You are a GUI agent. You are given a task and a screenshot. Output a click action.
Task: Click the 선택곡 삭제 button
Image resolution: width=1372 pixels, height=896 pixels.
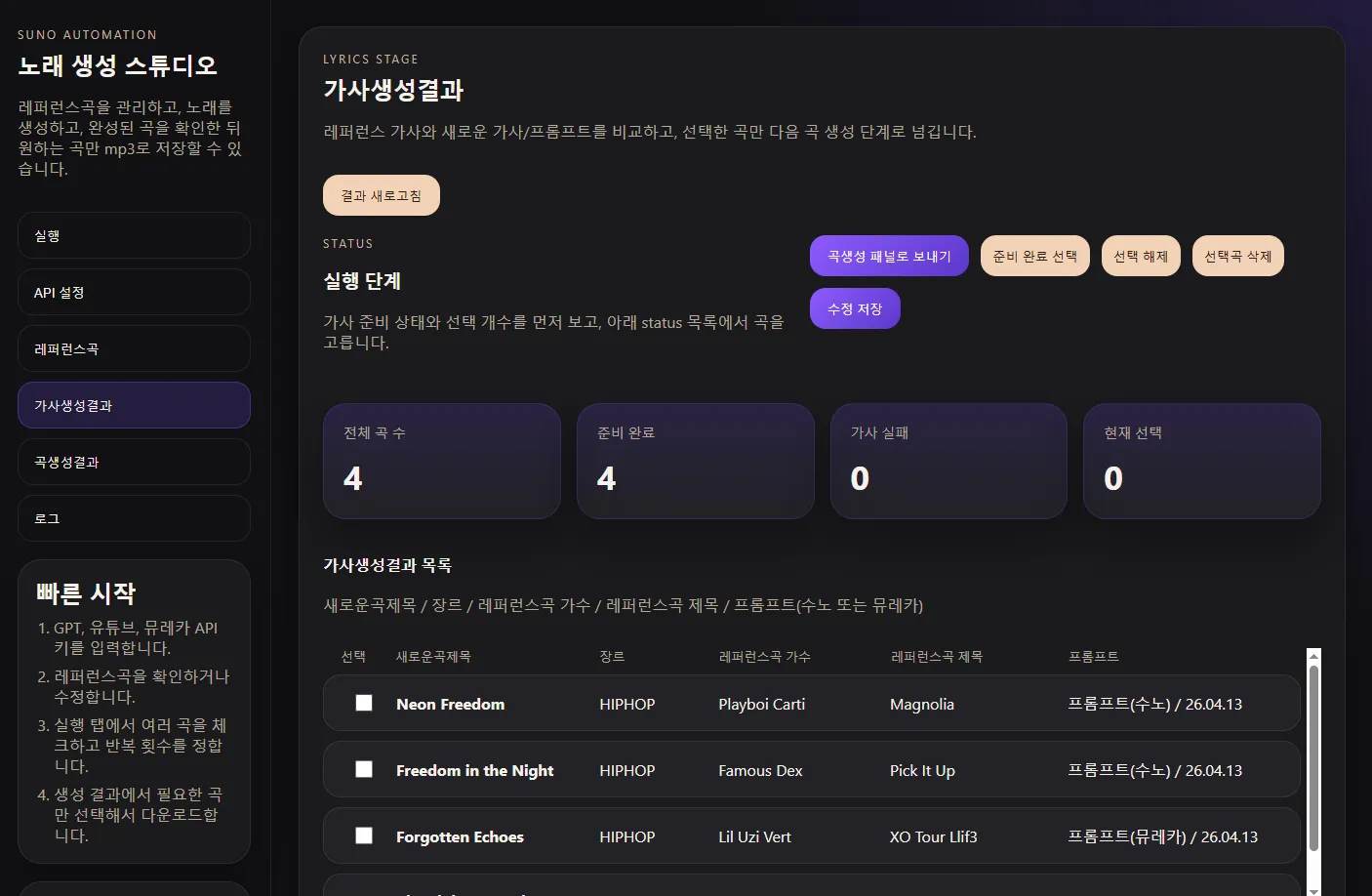click(1237, 257)
